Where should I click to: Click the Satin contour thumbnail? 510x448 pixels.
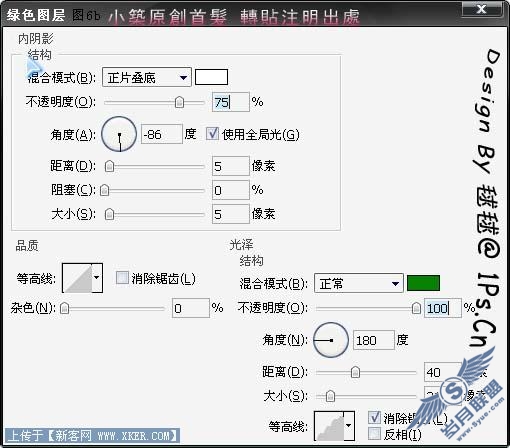[329, 426]
